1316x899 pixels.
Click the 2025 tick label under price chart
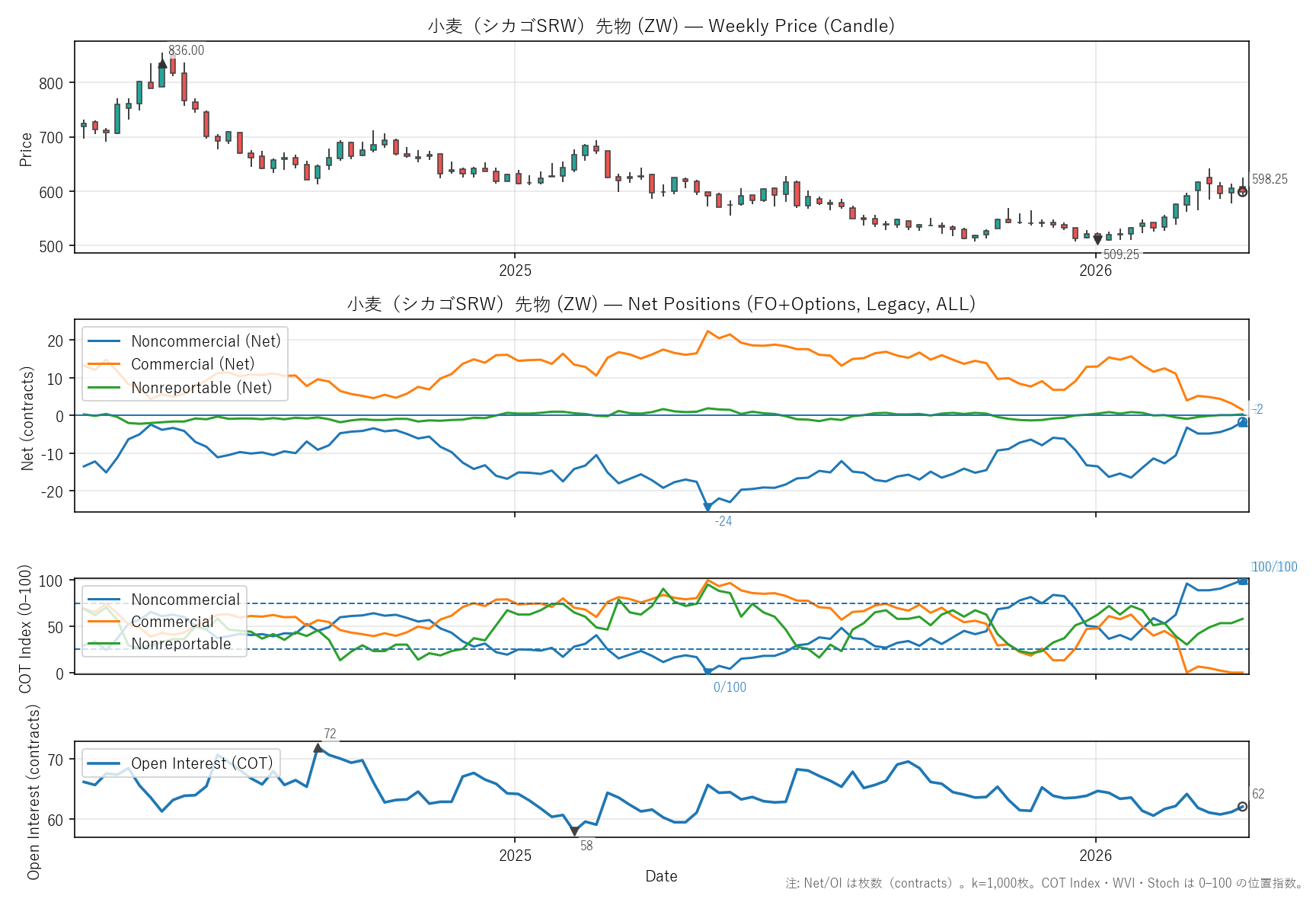coord(515,270)
